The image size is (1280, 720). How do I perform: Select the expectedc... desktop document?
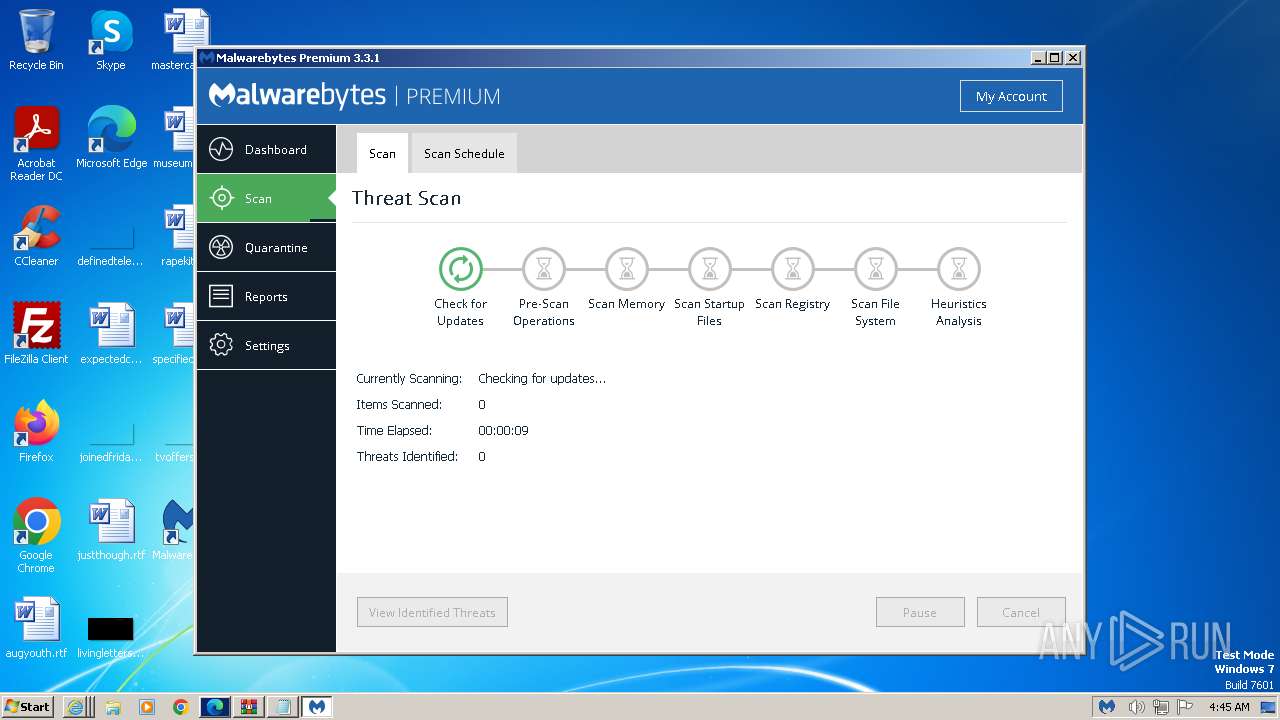pyautogui.click(x=111, y=333)
